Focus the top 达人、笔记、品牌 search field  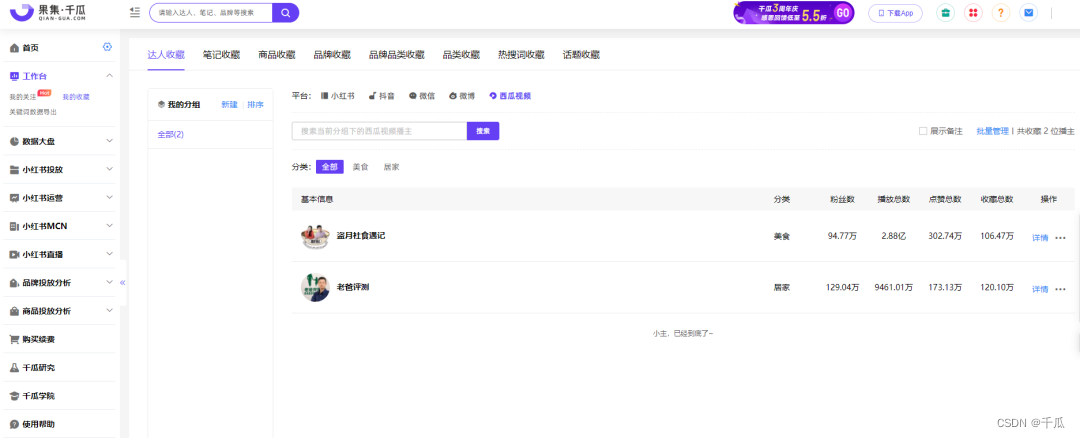pyautogui.click(x=211, y=12)
